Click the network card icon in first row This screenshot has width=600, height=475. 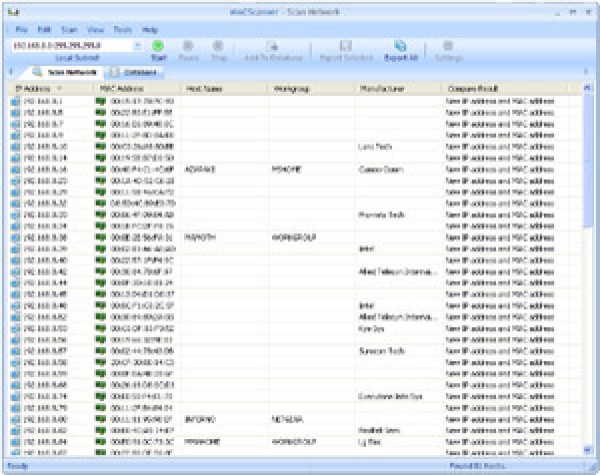click(x=101, y=101)
